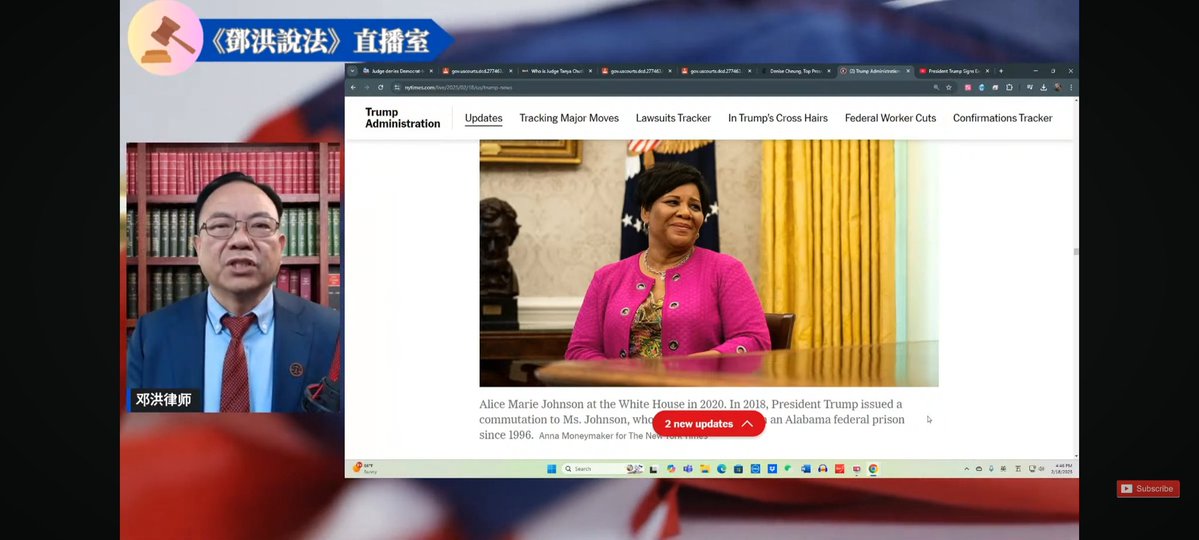1199x540 pixels.
Task: Show hidden system tray icons chevron
Action: coord(967,469)
